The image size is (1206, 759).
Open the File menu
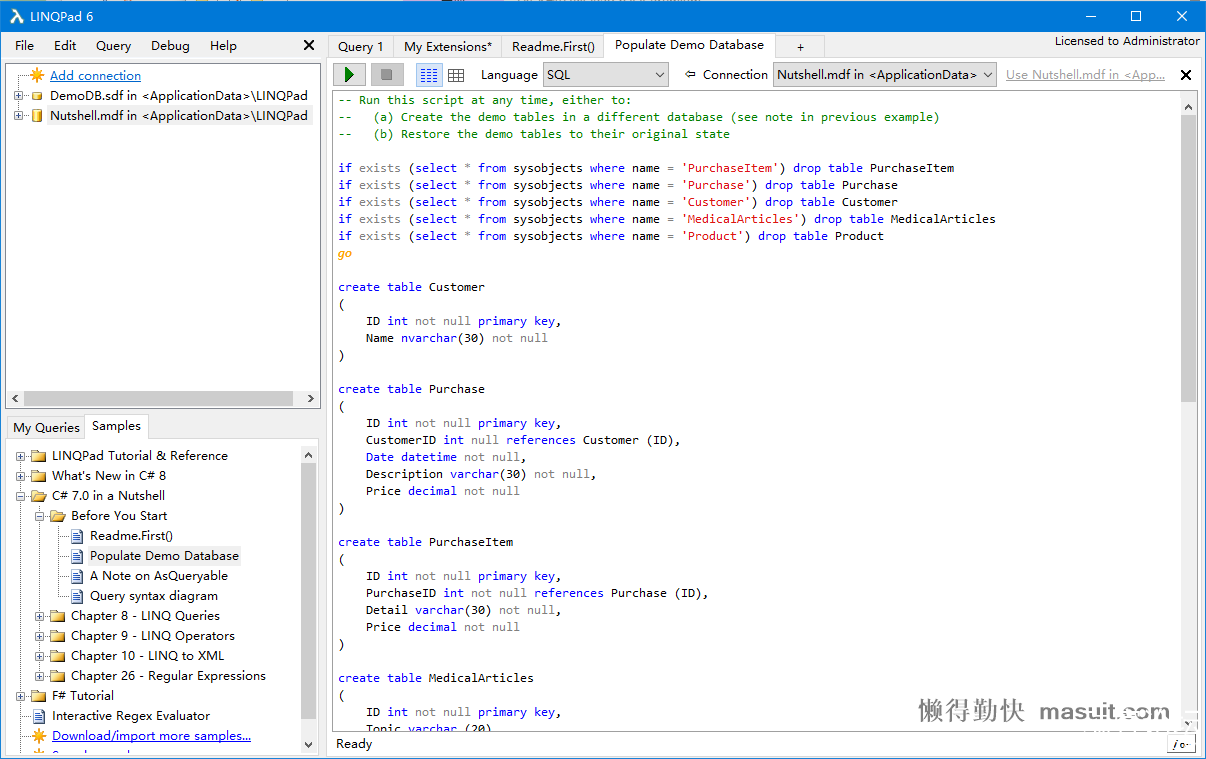[24, 46]
